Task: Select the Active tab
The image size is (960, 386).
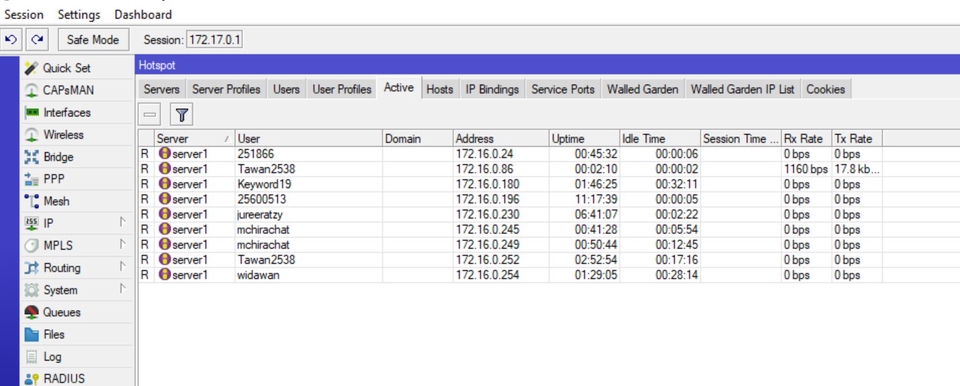Action: 399,88
